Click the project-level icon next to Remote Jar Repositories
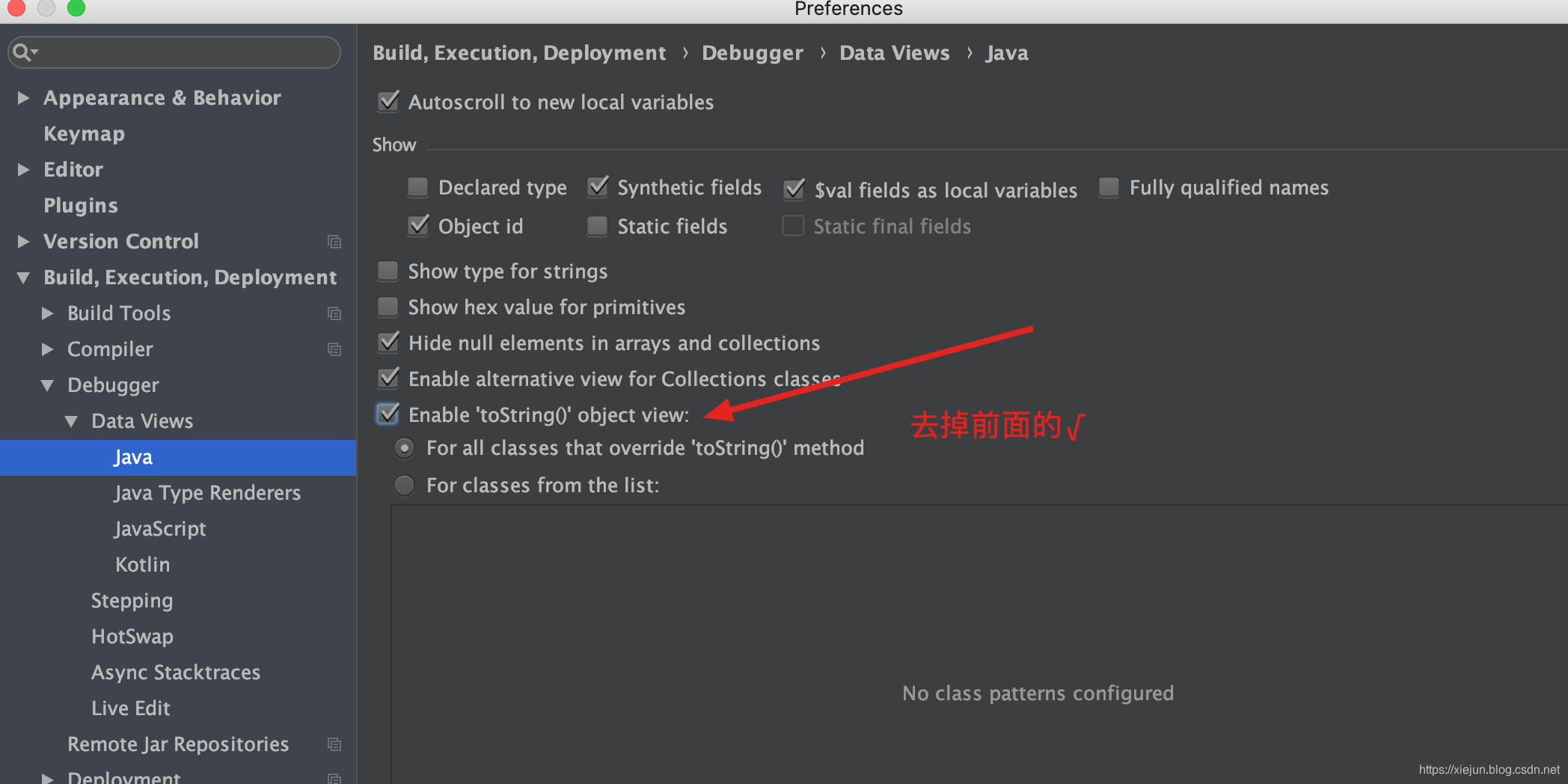Screen dimensions: 1568x784 (334, 744)
